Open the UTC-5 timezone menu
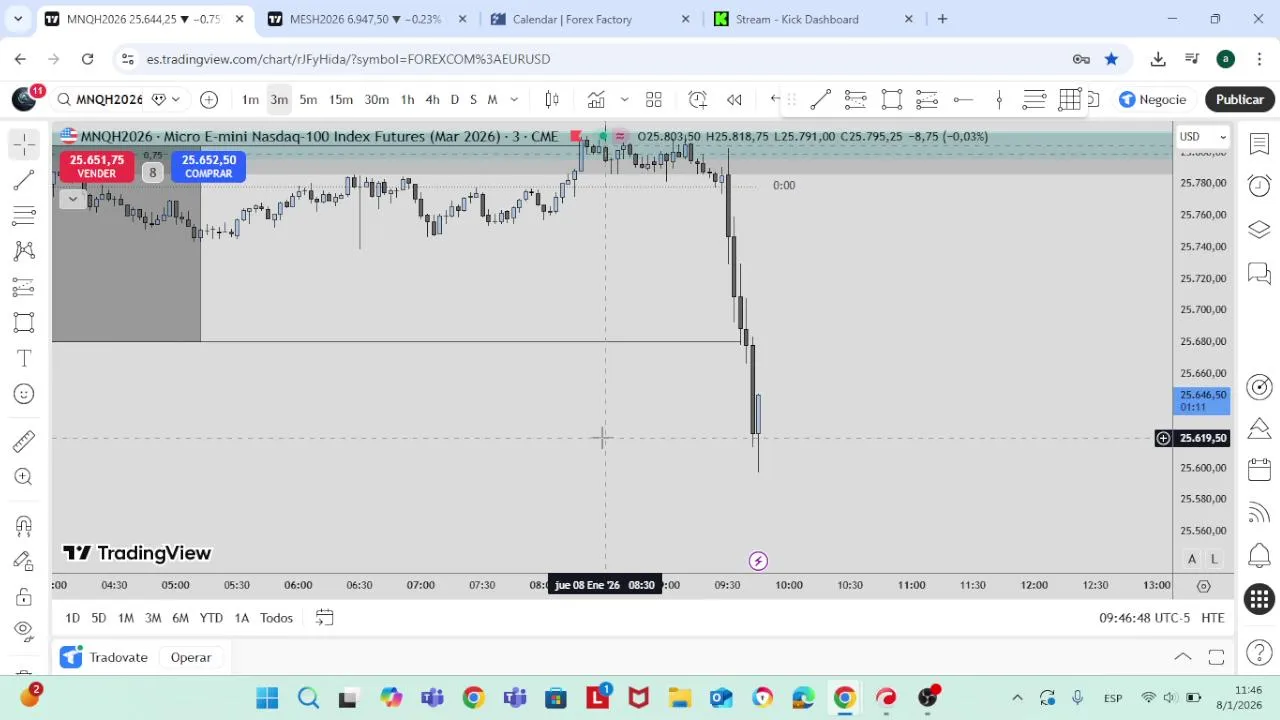The width and height of the screenshot is (1280, 720). pos(1144,618)
